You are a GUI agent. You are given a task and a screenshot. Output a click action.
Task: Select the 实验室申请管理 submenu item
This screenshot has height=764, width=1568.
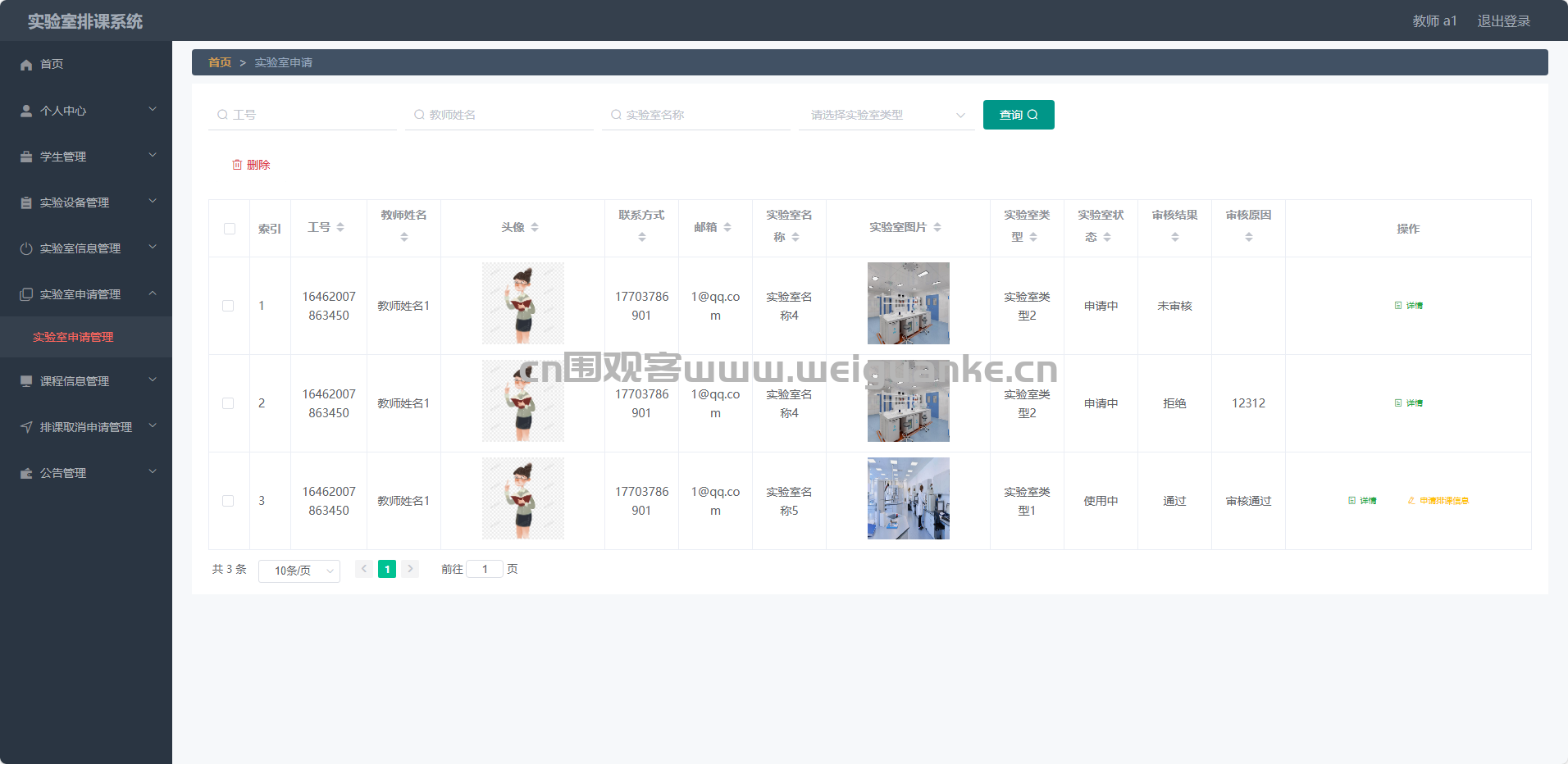(86, 337)
